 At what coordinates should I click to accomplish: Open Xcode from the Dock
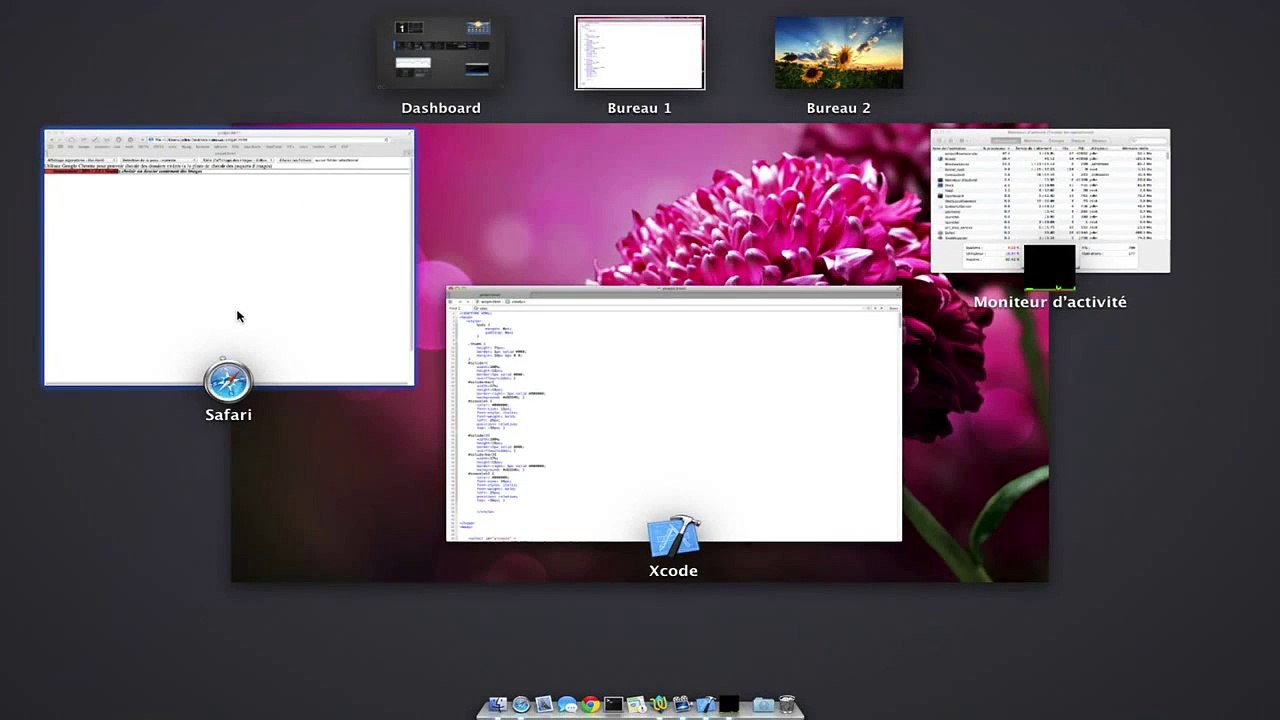click(706, 704)
